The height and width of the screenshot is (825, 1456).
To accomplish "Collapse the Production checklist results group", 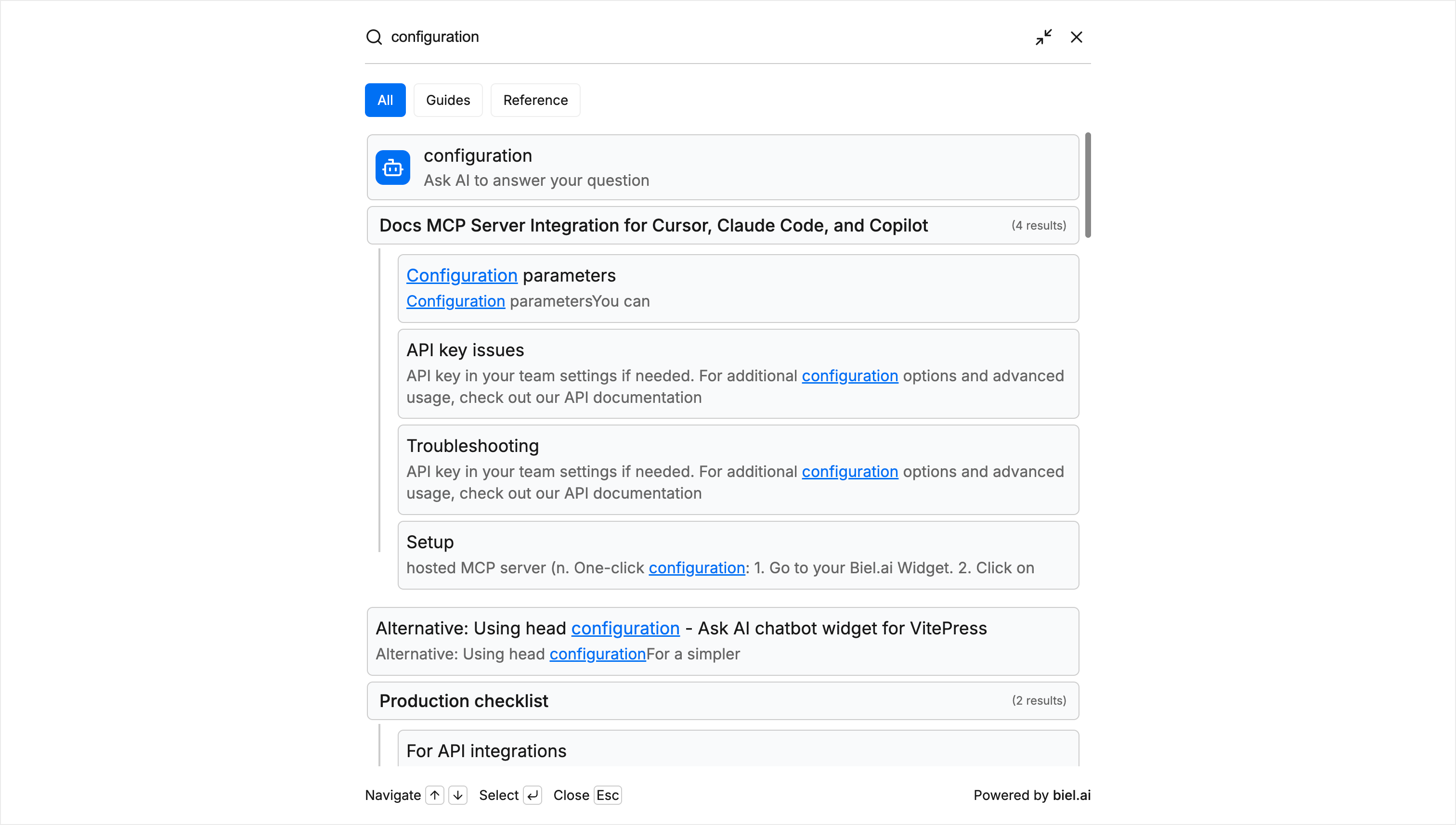I will [x=722, y=701].
